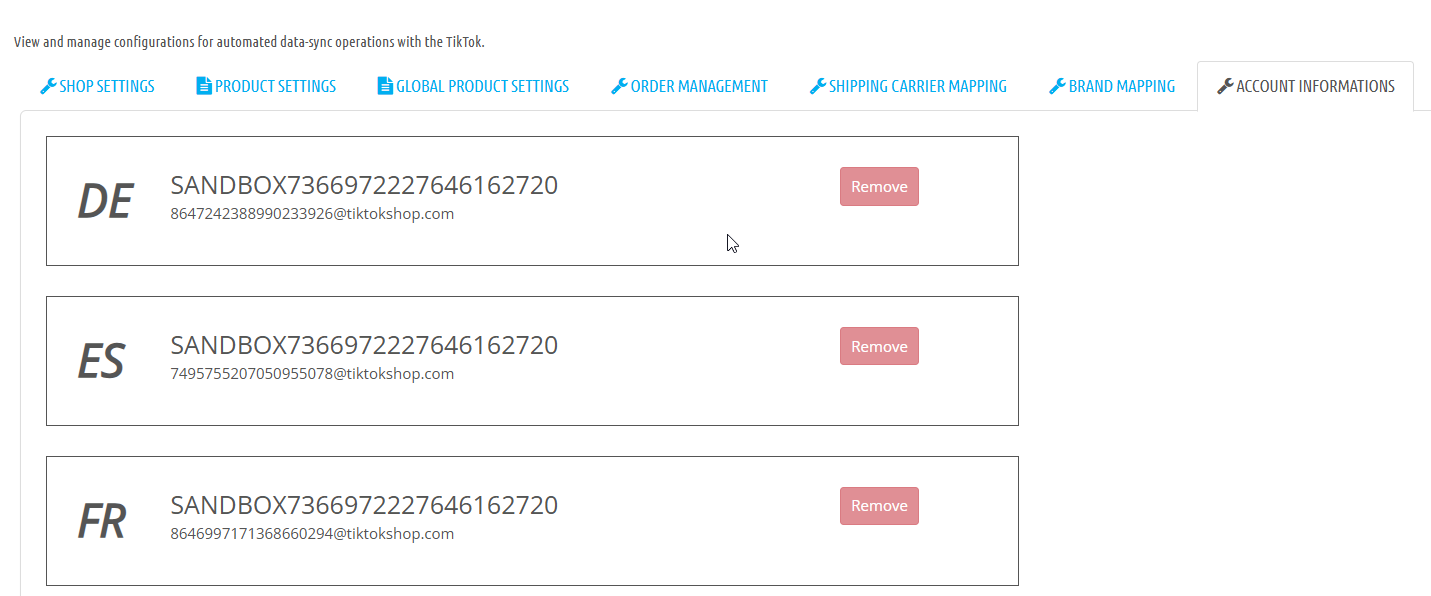The image size is (1431, 596).
Task: Click the wrench icon beside Shop Settings
Action: tap(48, 86)
